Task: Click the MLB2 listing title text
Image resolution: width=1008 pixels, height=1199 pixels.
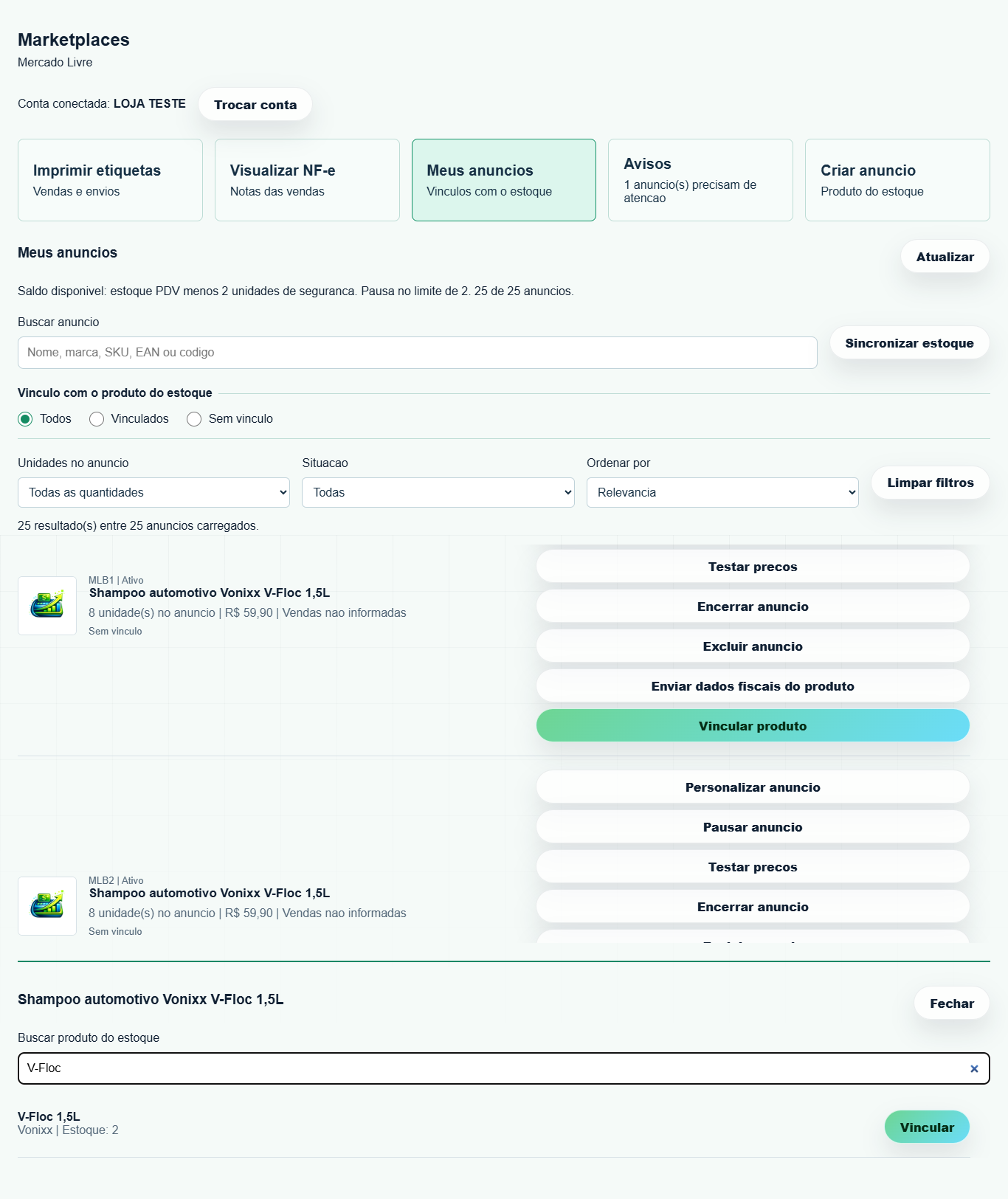Action: coord(210,893)
